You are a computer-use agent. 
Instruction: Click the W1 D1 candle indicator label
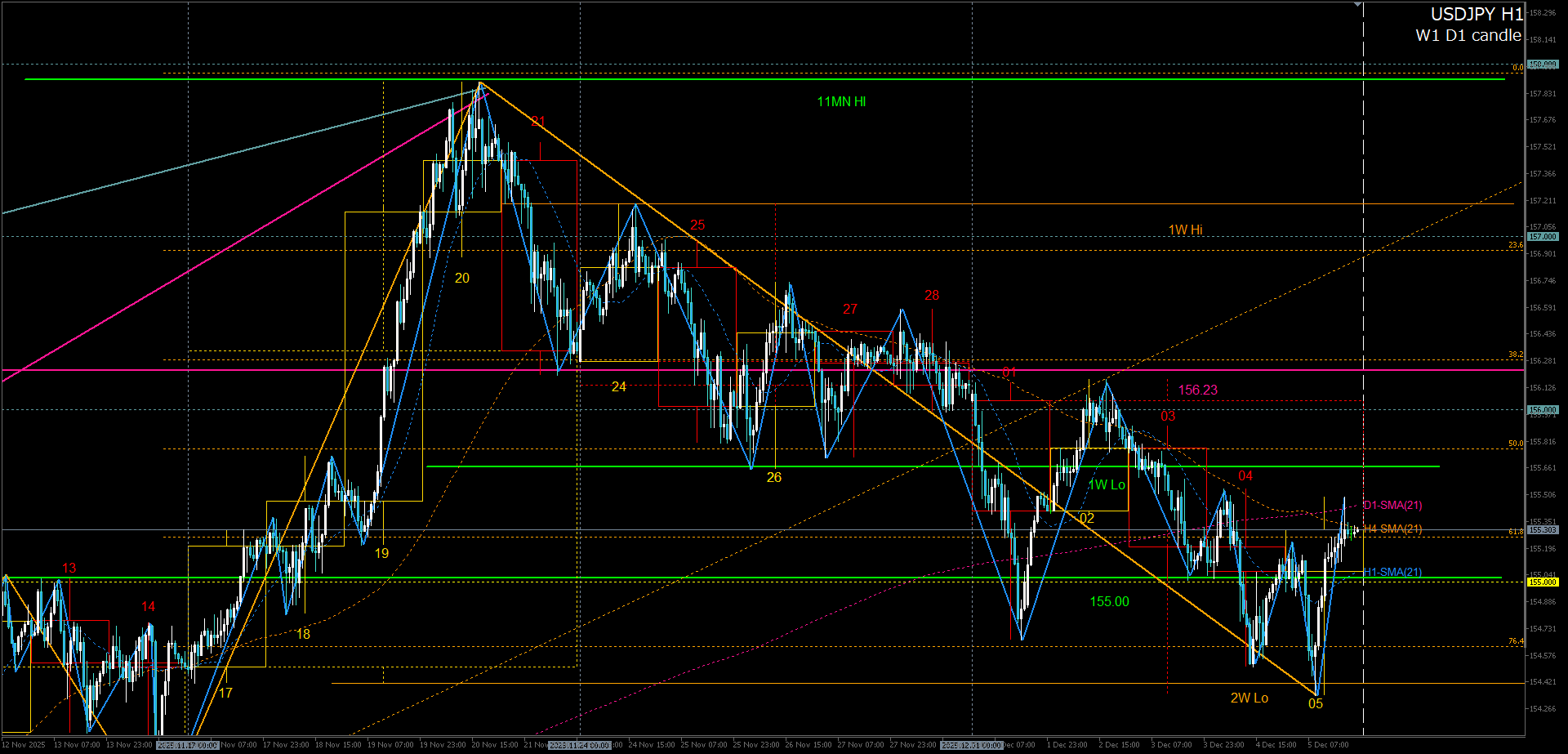(x=1468, y=35)
